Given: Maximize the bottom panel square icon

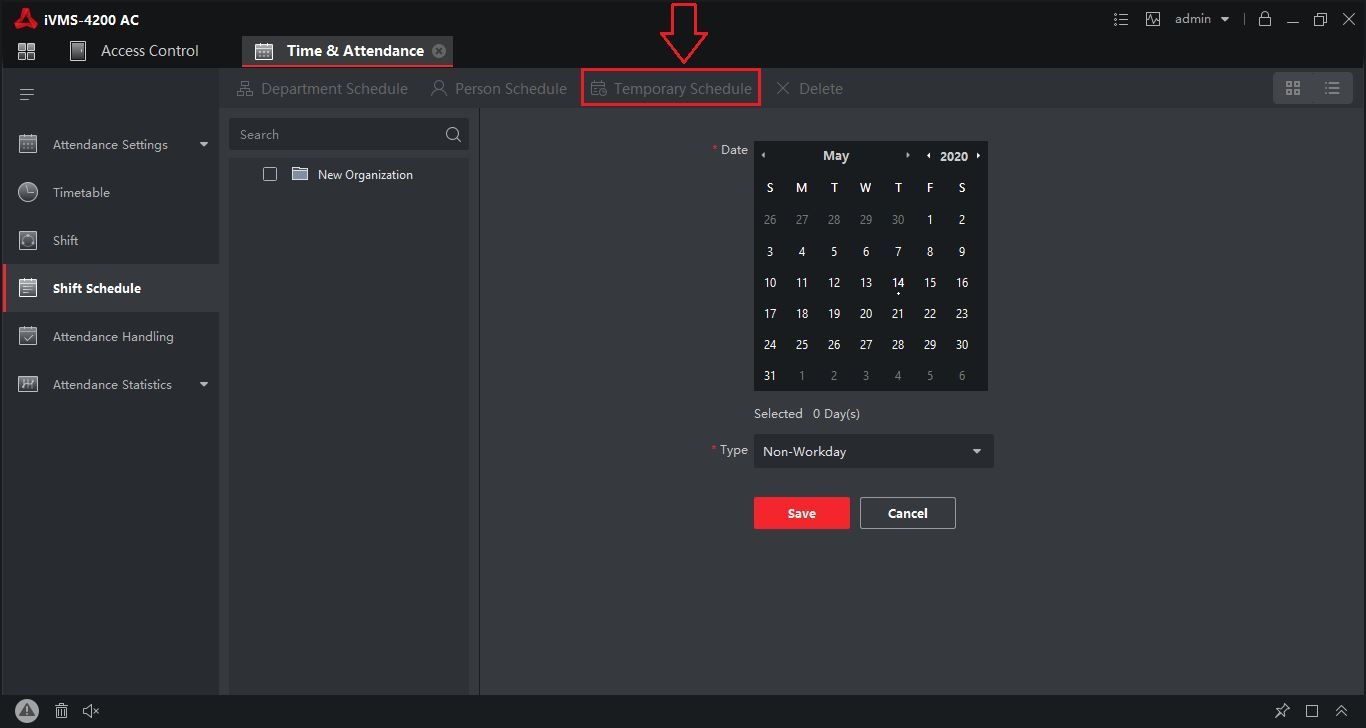Looking at the screenshot, I should tap(1312, 711).
